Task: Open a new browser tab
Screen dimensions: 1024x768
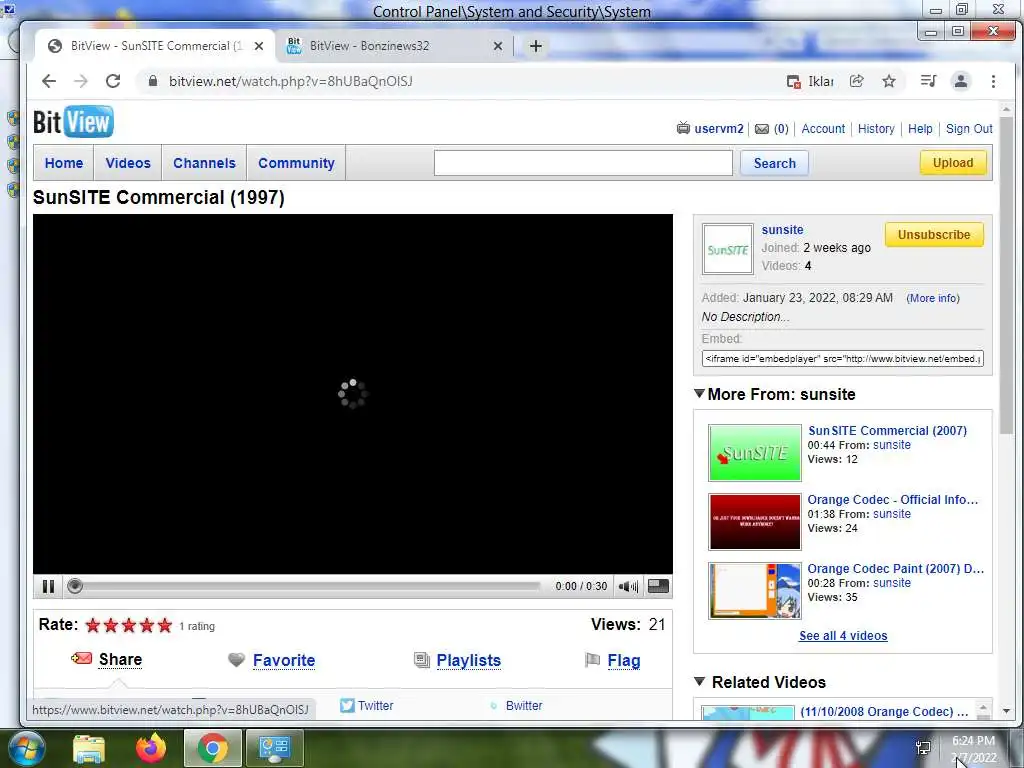Action: tap(536, 46)
